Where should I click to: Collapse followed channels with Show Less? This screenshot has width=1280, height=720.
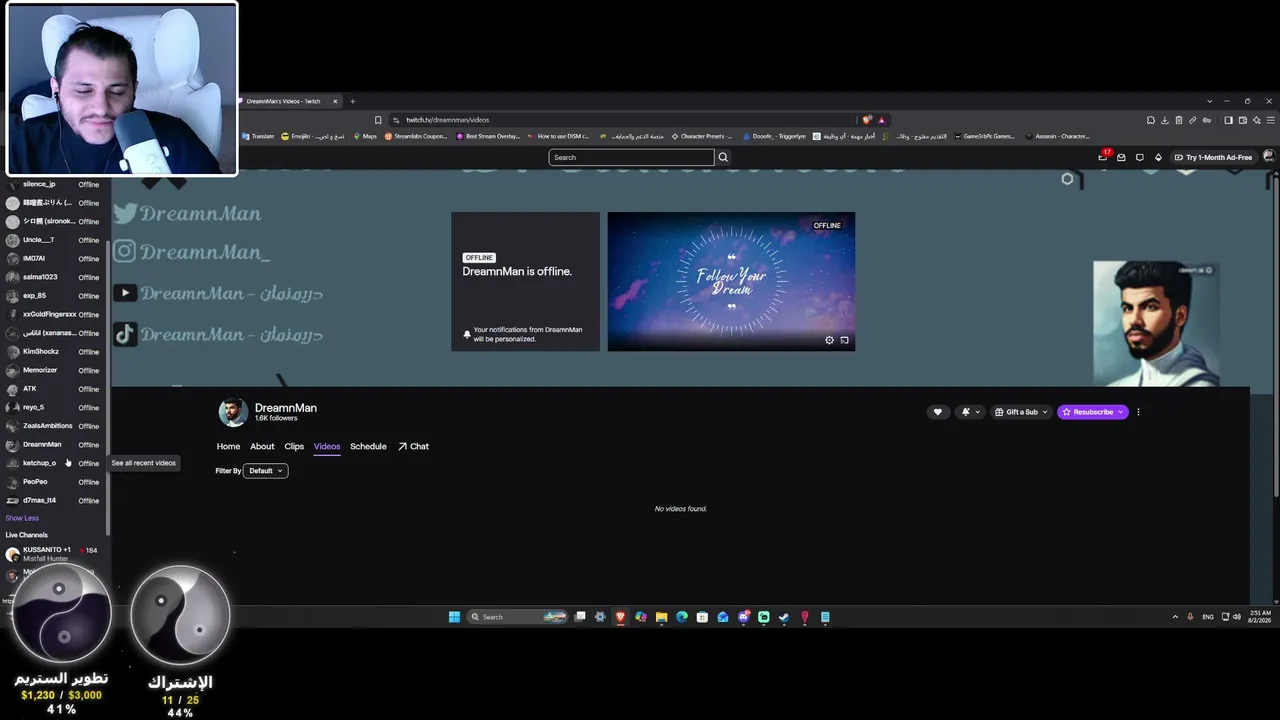click(x=22, y=518)
